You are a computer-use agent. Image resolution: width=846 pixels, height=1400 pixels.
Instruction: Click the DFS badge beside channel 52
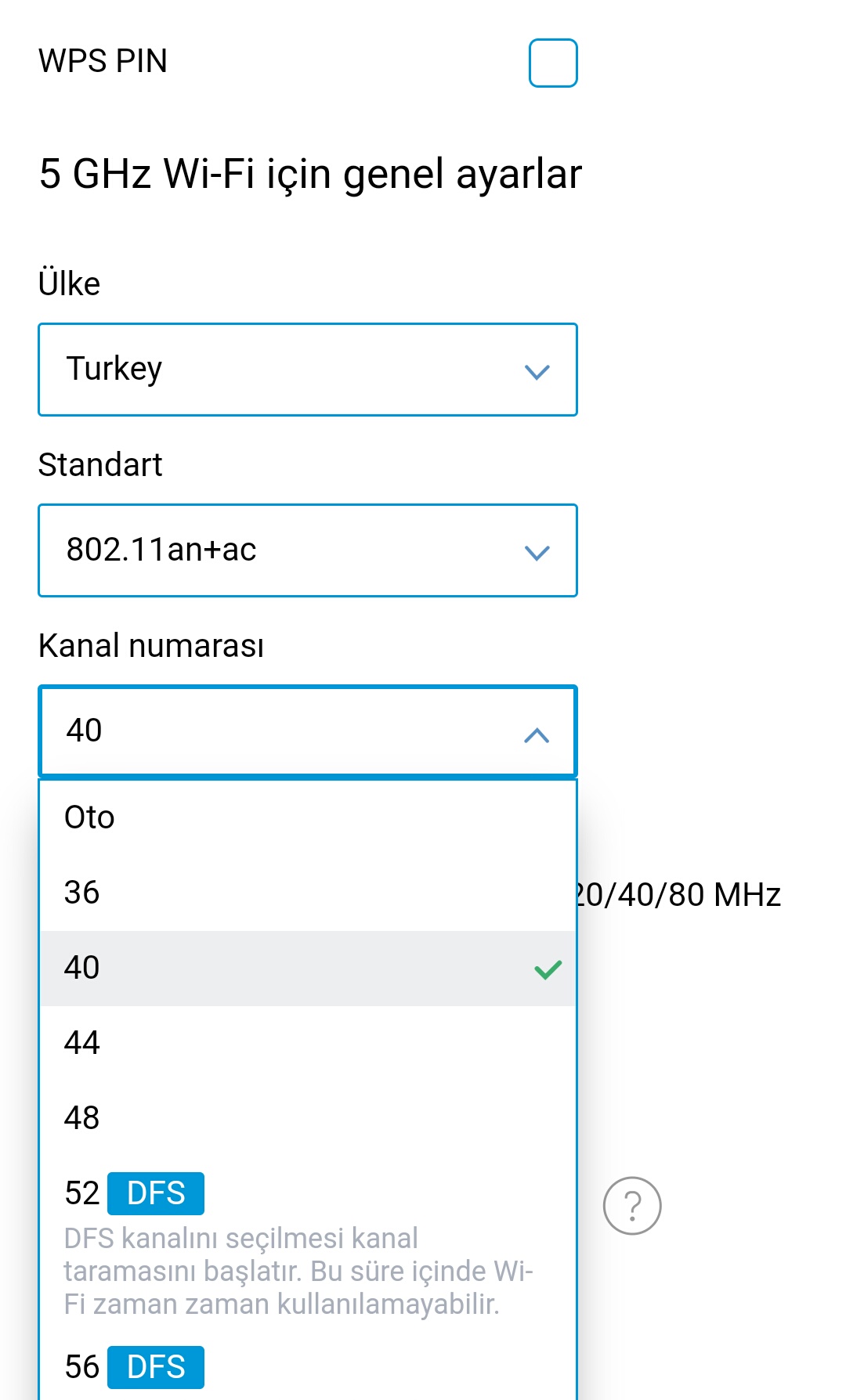tap(156, 1193)
